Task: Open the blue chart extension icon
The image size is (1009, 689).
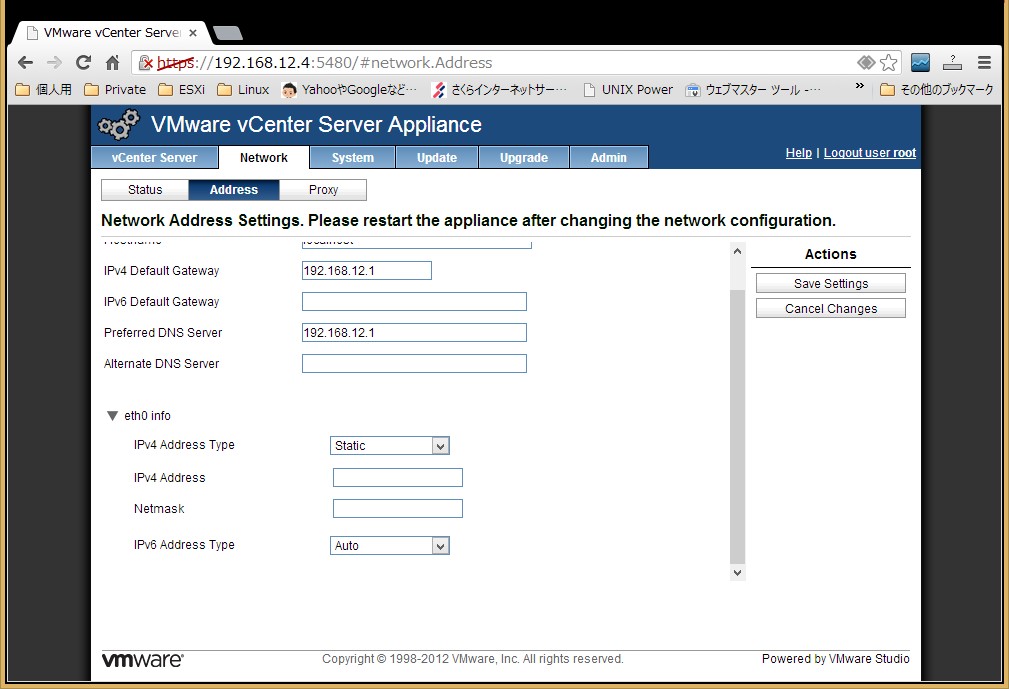Action: pyautogui.click(x=920, y=62)
